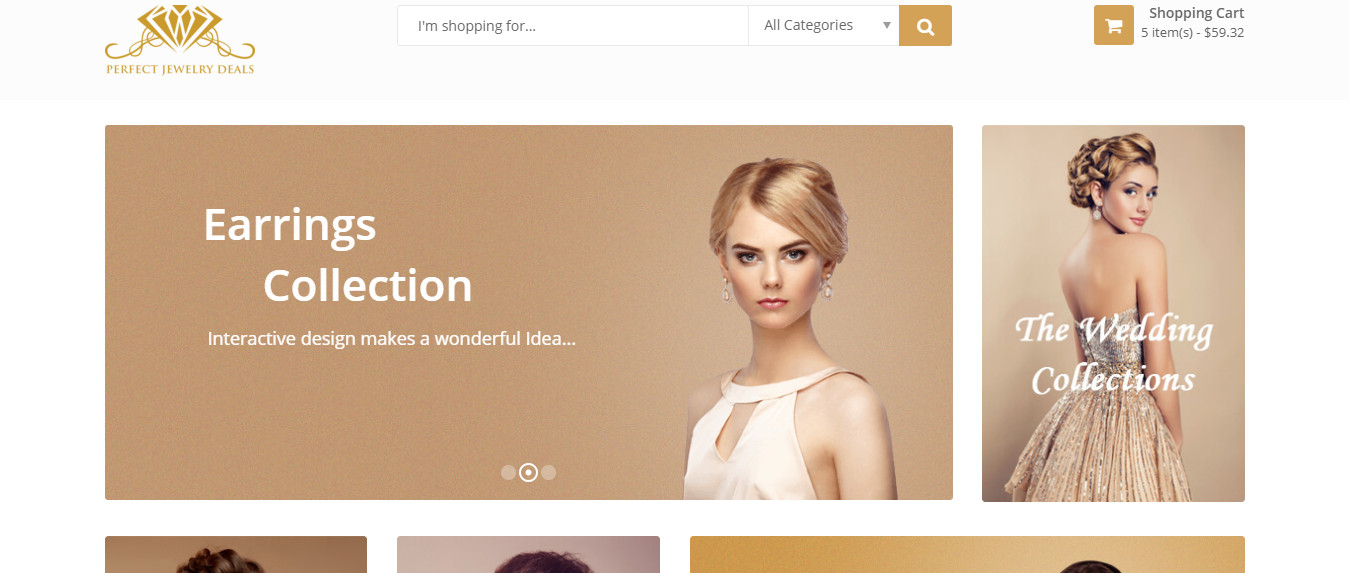
Task: Click the Earrings Collection heading
Action: click(x=338, y=255)
